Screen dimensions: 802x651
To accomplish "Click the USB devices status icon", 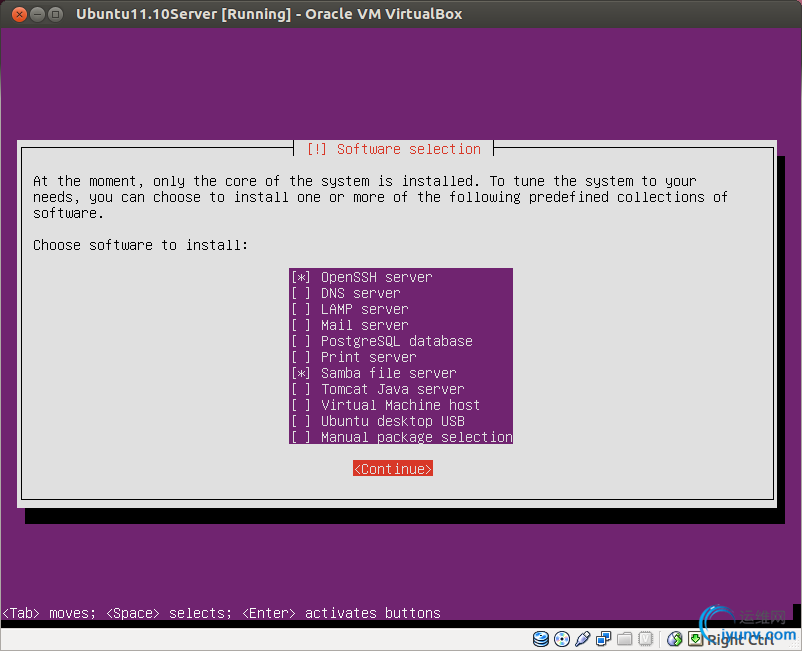I will click(583, 639).
